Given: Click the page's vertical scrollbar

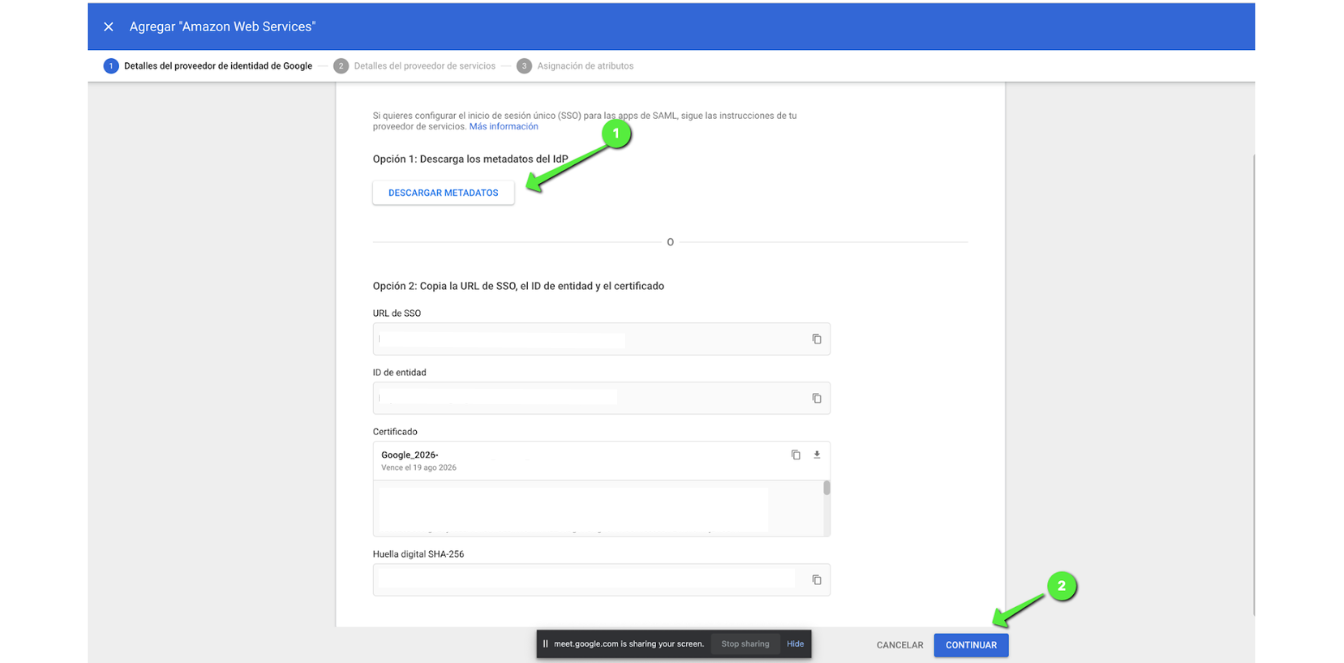Looking at the screenshot, I should tap(1252, 385).
